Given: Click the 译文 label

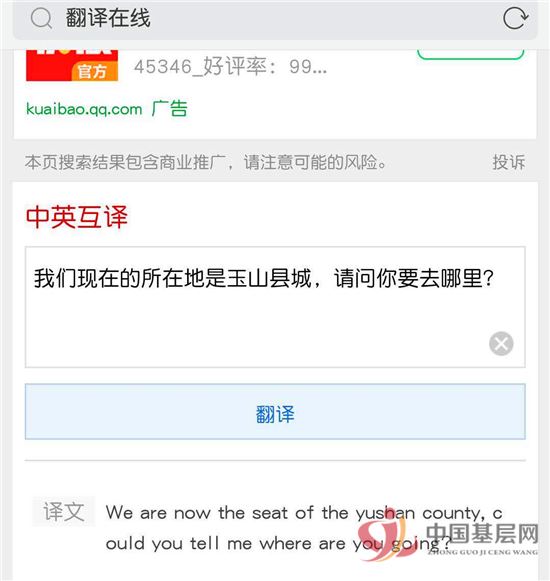Looking at the screenshot, I should click(63, 511).
